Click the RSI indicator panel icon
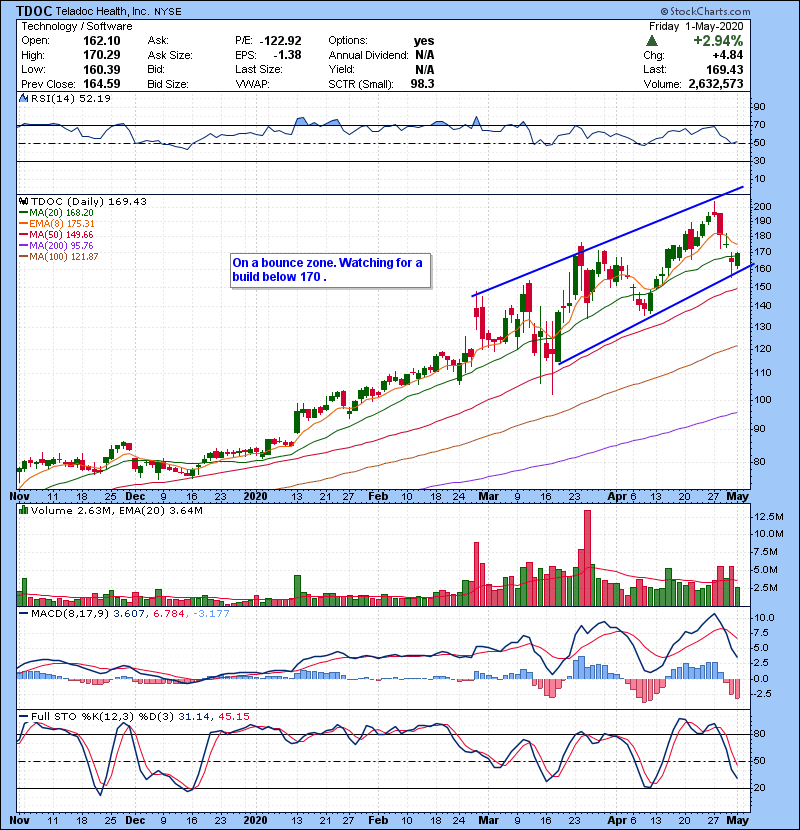Viewport: 800px width, 830px height. tap(23, 98)
